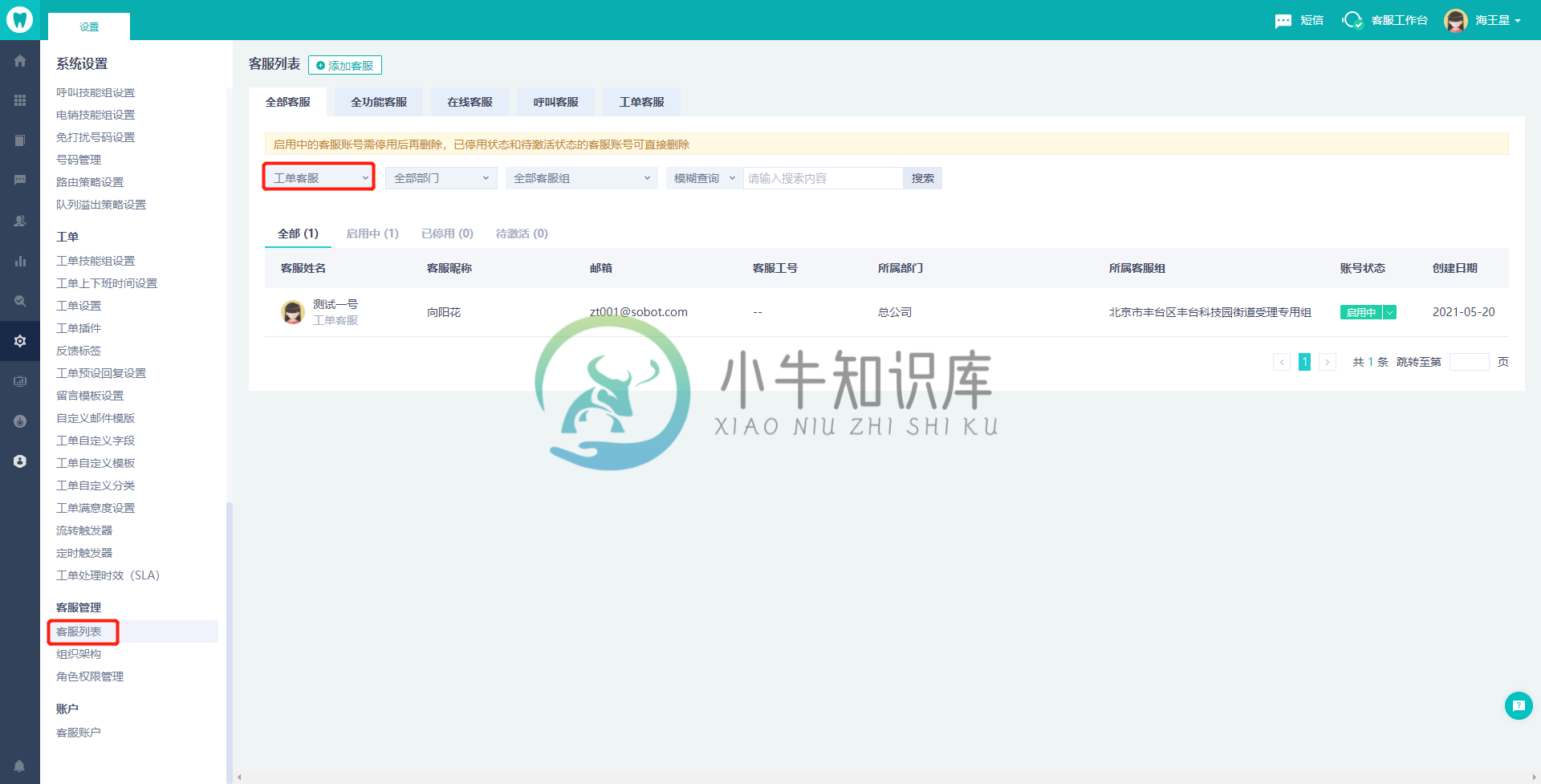
Task: Open 工单插件 menu item
Action: click(x=79, y=328)
